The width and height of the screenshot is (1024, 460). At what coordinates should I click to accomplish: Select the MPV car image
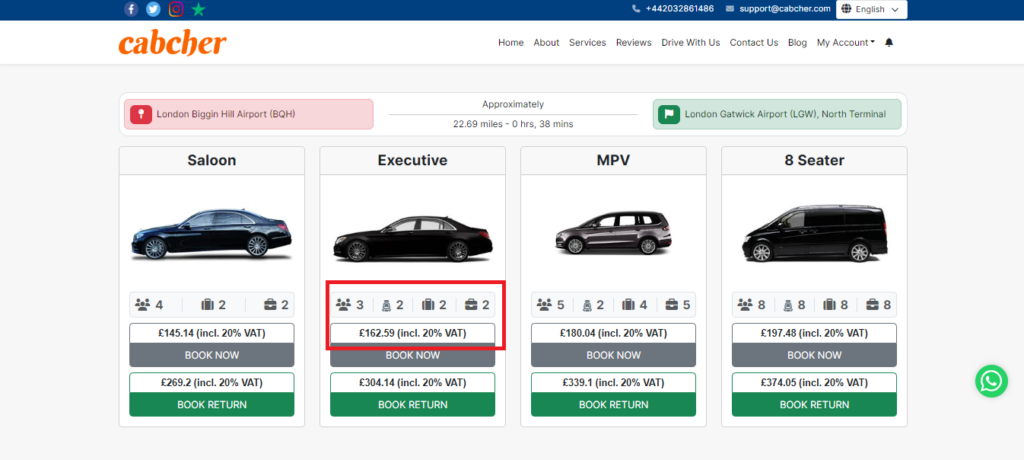613,233
